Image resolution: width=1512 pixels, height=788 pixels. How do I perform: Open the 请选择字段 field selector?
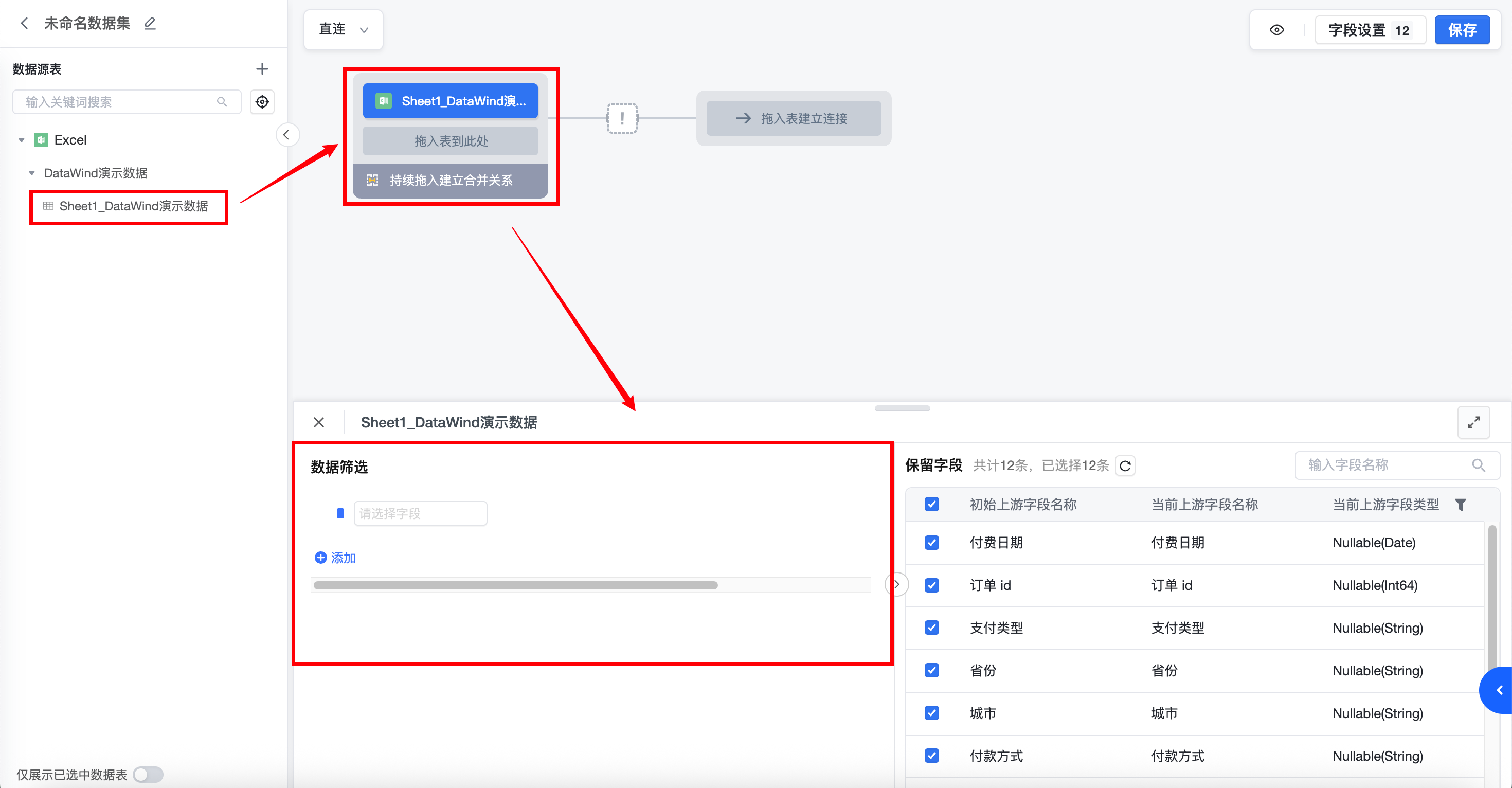(420, 514)
